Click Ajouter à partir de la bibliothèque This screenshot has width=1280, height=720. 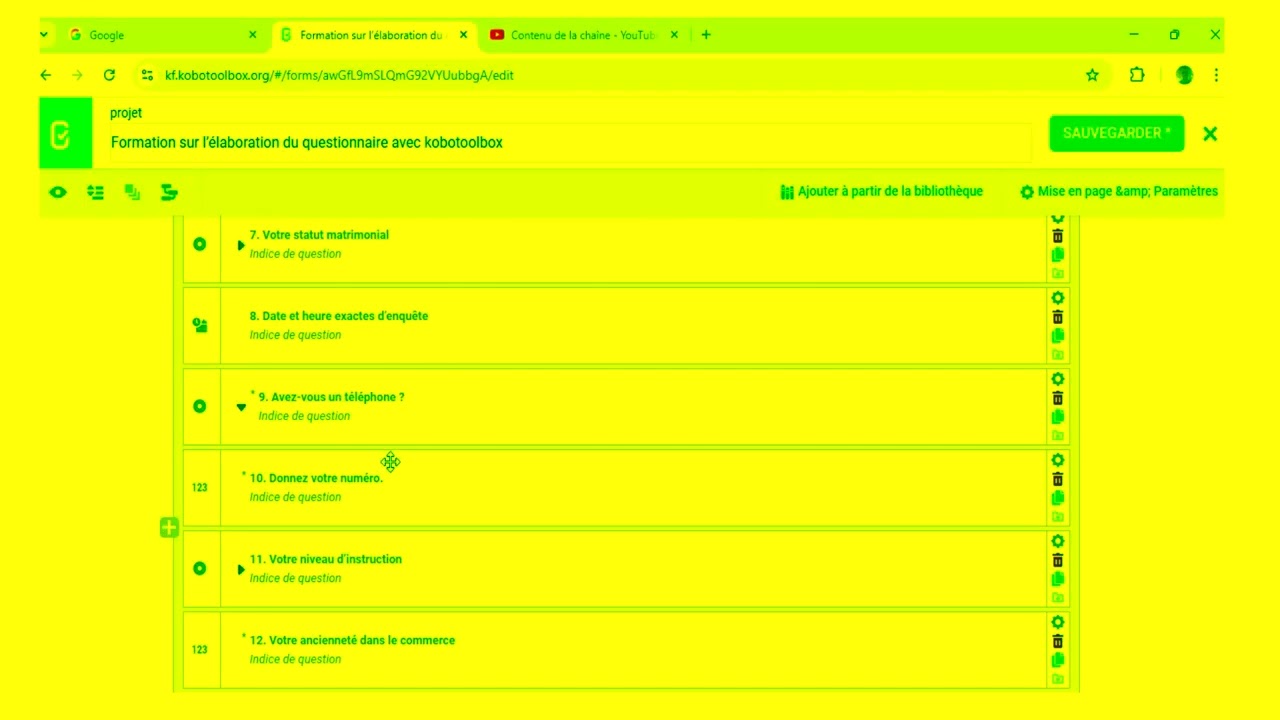click(x=881, y=191)
